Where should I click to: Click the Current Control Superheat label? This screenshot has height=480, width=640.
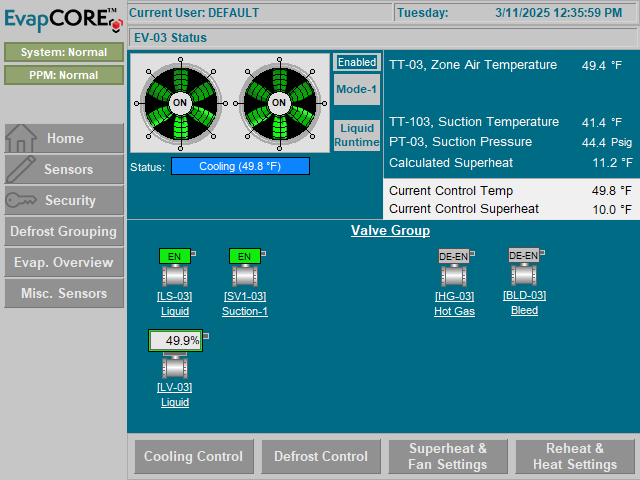tap(464, 209)
